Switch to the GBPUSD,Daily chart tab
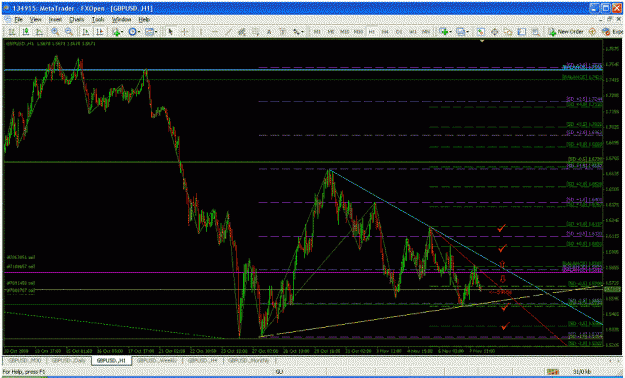The image size is (625, 378). [x=69, y=361]
